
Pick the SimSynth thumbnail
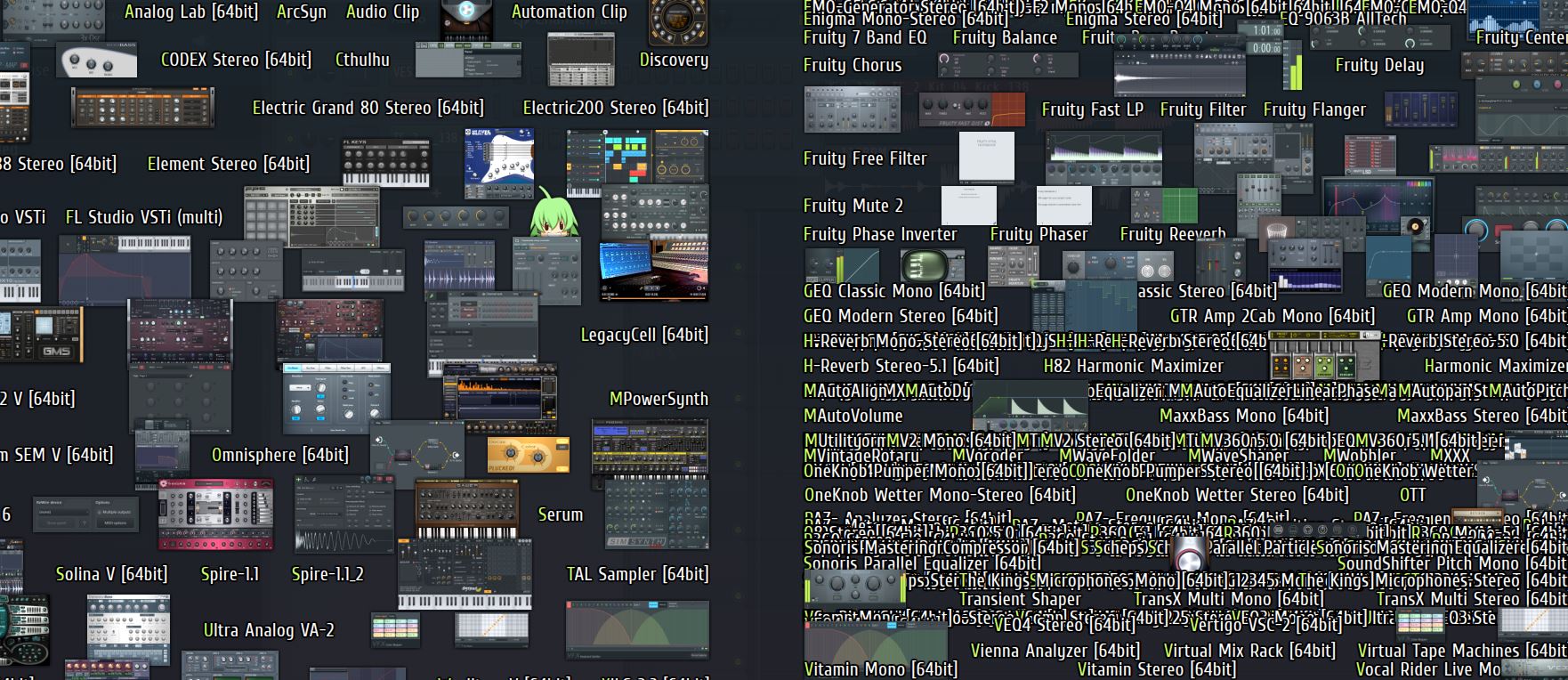click(658, 514)
